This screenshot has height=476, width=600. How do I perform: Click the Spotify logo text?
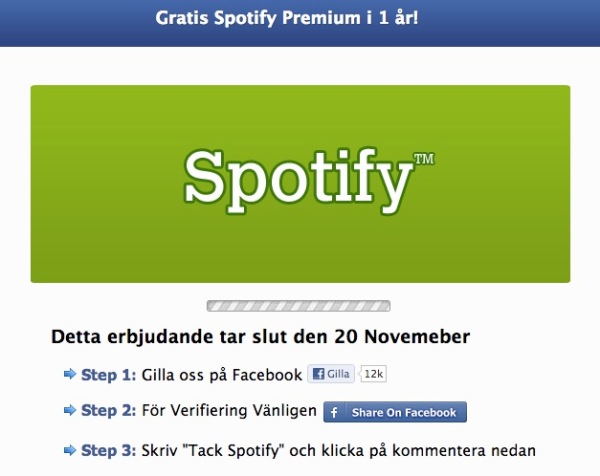298,181
